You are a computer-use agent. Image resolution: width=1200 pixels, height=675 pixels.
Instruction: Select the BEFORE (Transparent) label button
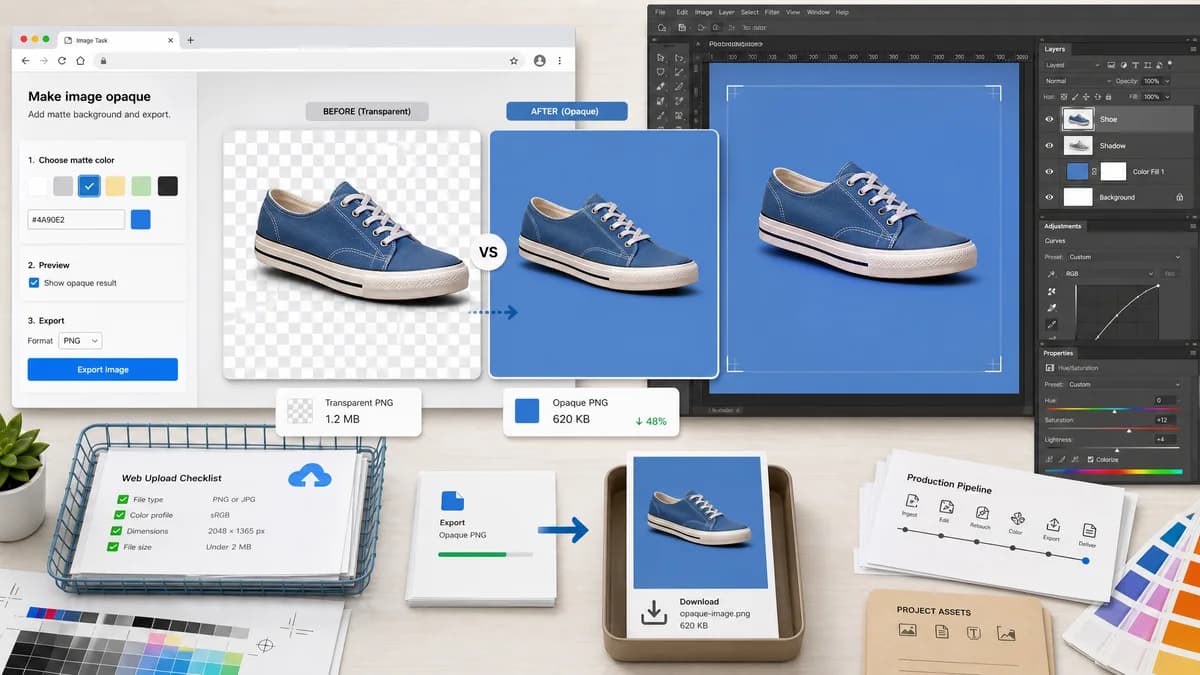(x=367, y=111)
